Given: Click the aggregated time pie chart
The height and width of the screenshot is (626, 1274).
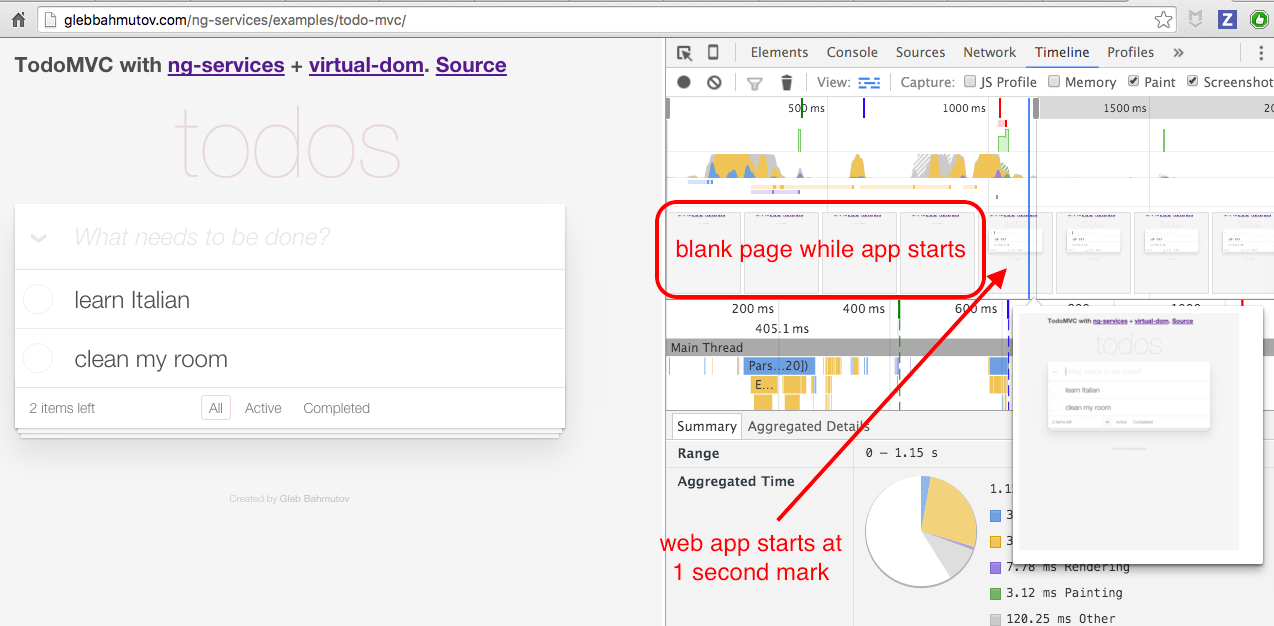Looking at the screenshot, I should click(920, 530).
